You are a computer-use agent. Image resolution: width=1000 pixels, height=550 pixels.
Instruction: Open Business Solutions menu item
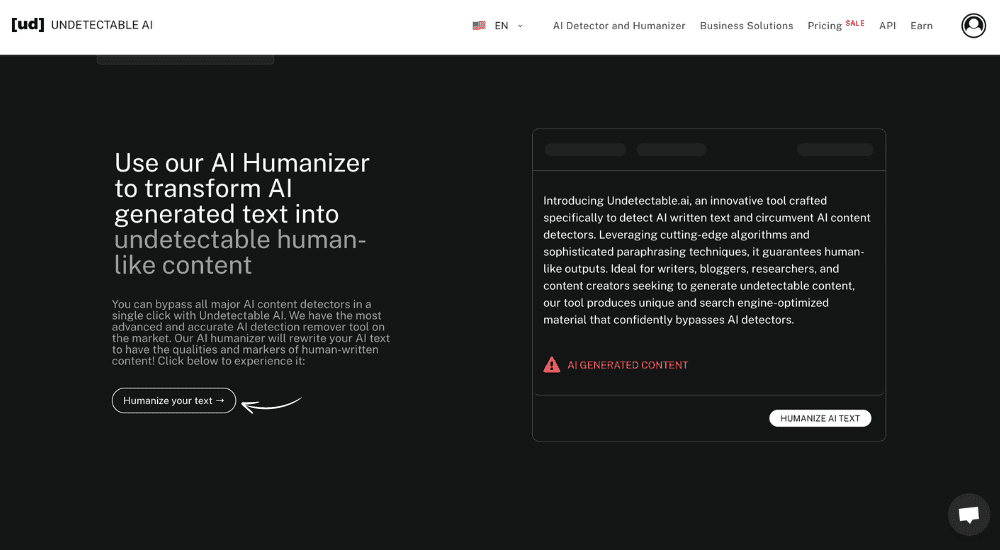tap(746, 26)
